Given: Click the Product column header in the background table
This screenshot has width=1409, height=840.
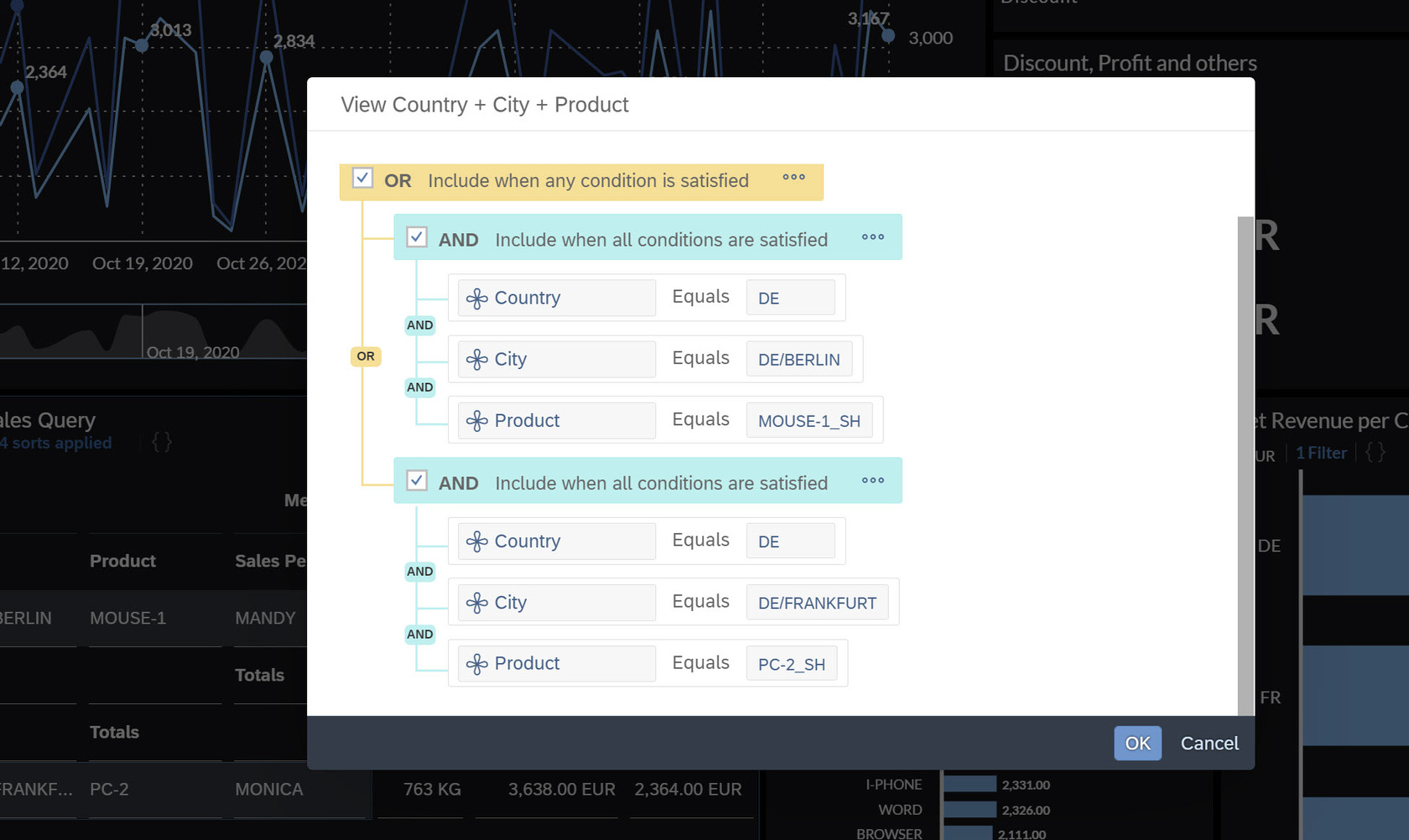Looking at the screenshot, I should click(122, 561).
